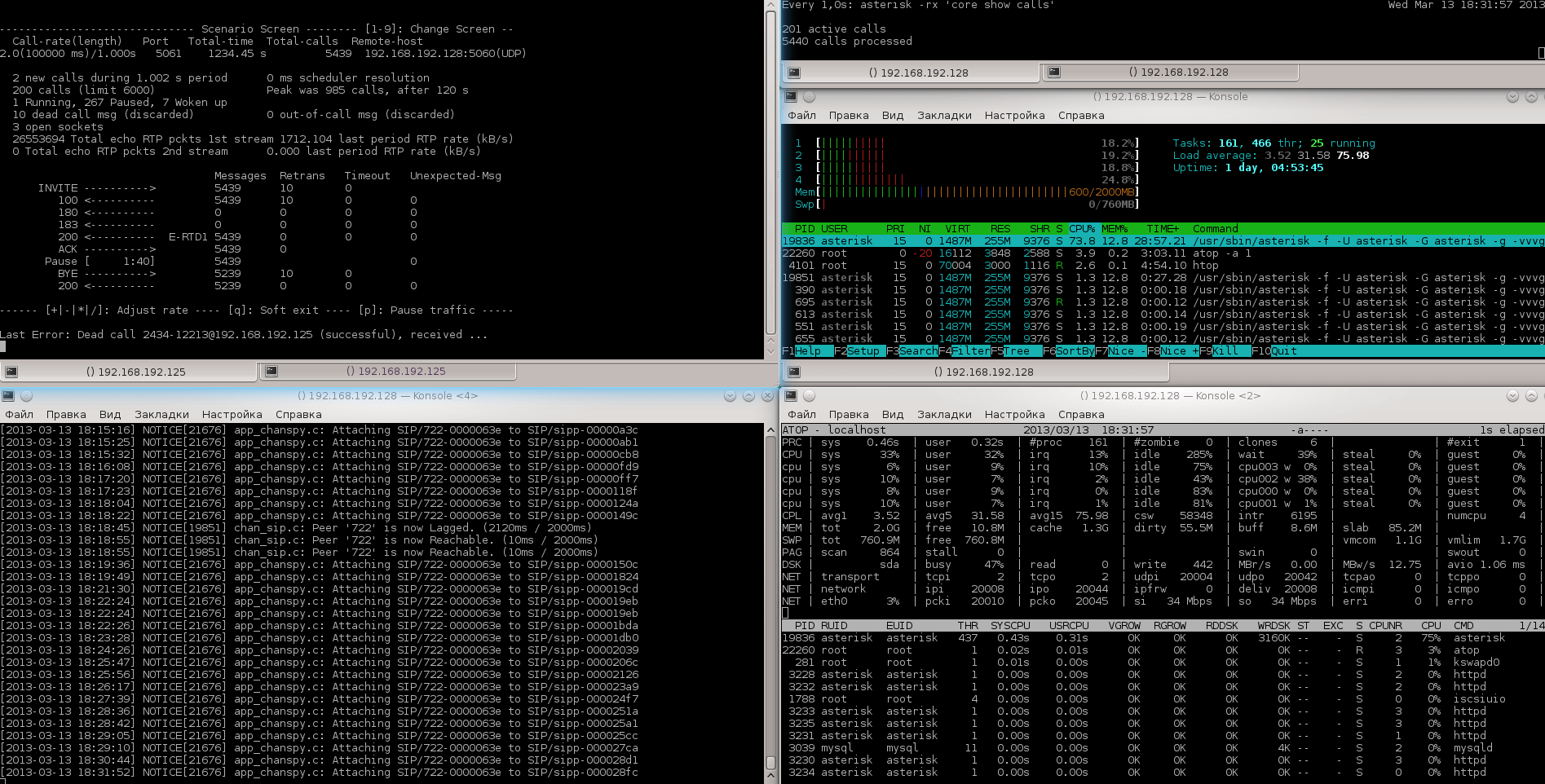The image size is (1545, 784).
Task: Click terminal icon on the watch asterisk window's left tab
Action: (793, 73)
